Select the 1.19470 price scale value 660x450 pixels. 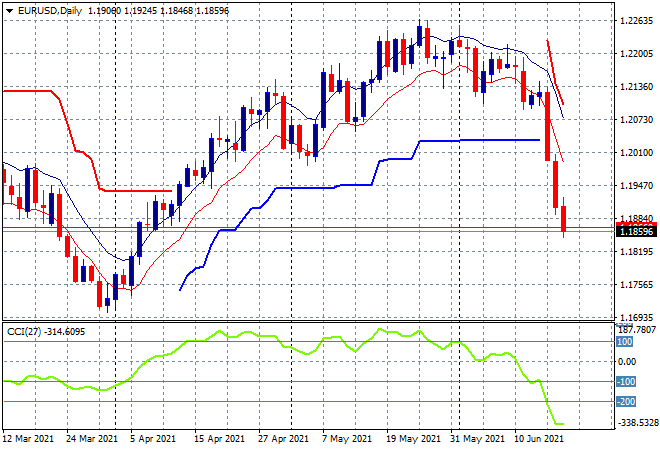click(x=636, y=185)
